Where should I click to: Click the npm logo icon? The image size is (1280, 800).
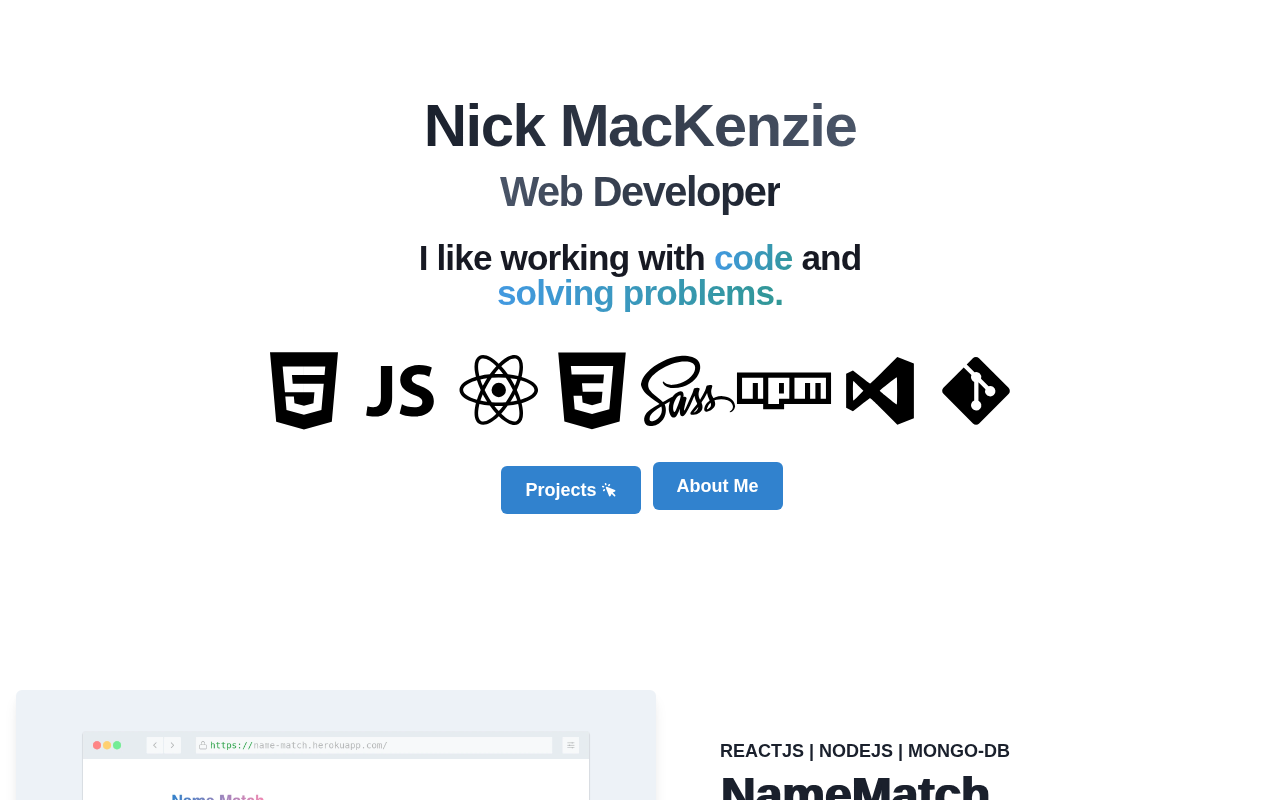click(x=784, y=391)
